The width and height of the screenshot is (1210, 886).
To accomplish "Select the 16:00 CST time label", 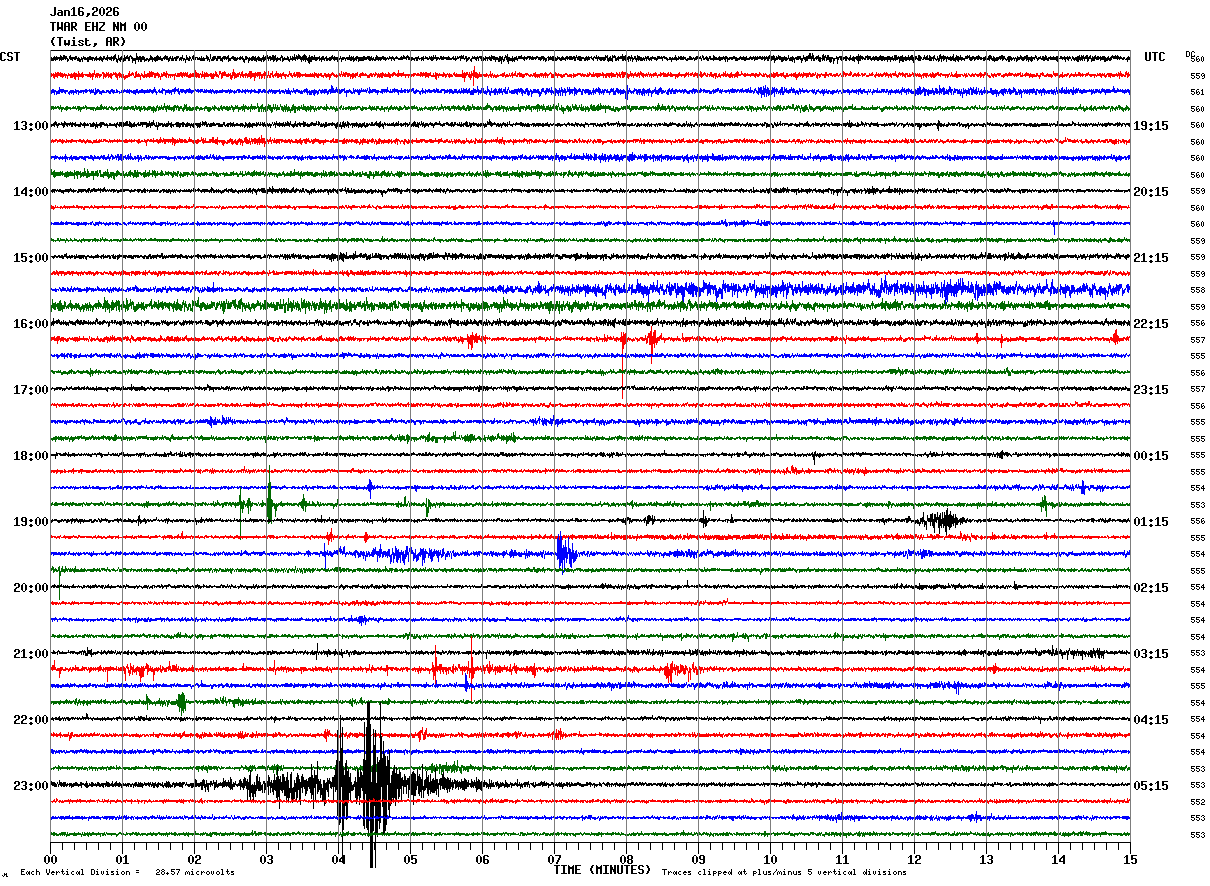I will tap(30, 324).
